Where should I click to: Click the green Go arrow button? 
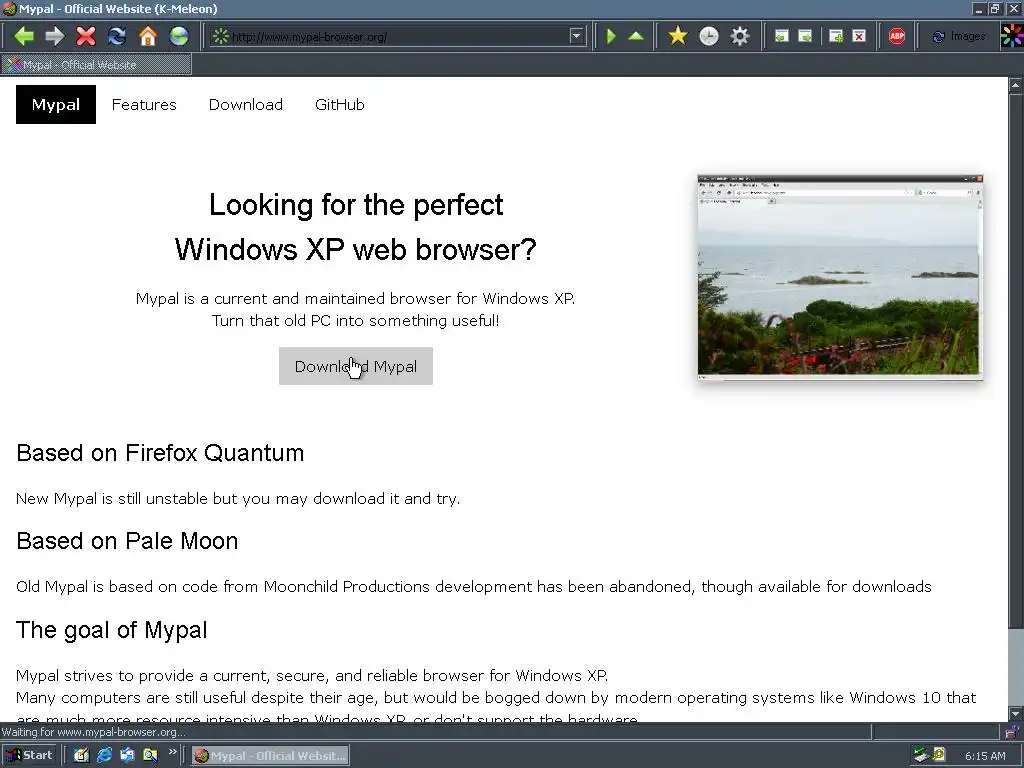[611, 36]
